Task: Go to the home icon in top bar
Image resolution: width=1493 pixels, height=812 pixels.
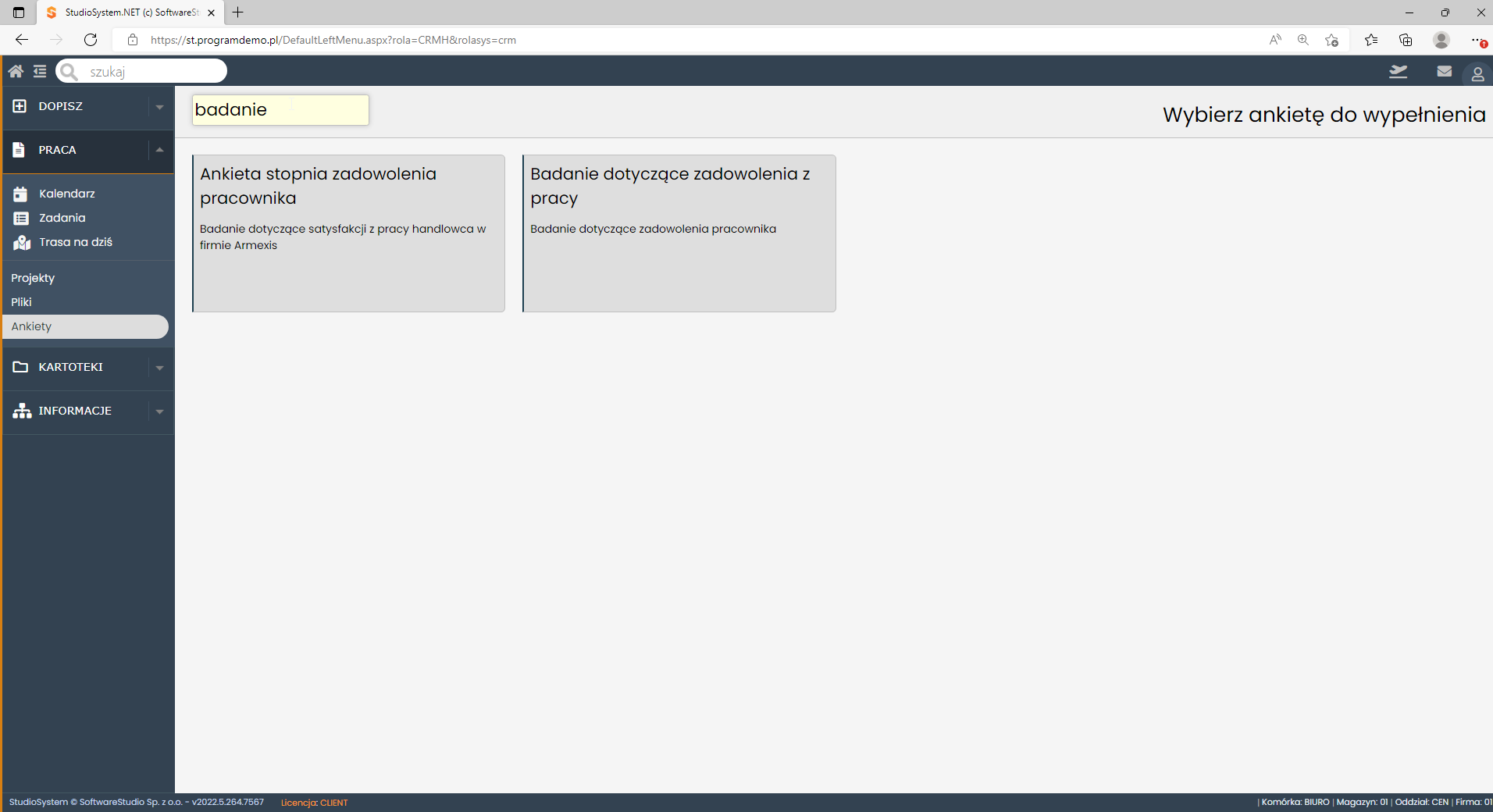Action: tap(16, 71)
